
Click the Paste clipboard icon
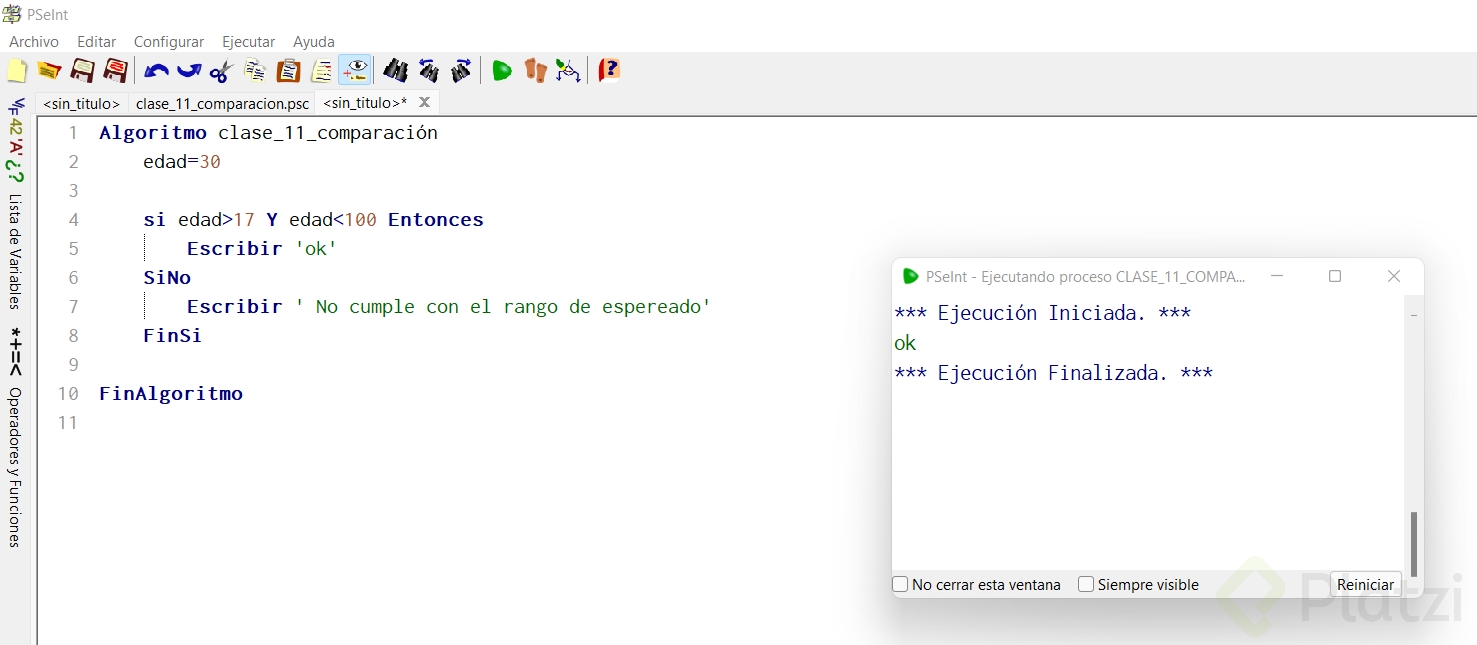pos(288,71)
